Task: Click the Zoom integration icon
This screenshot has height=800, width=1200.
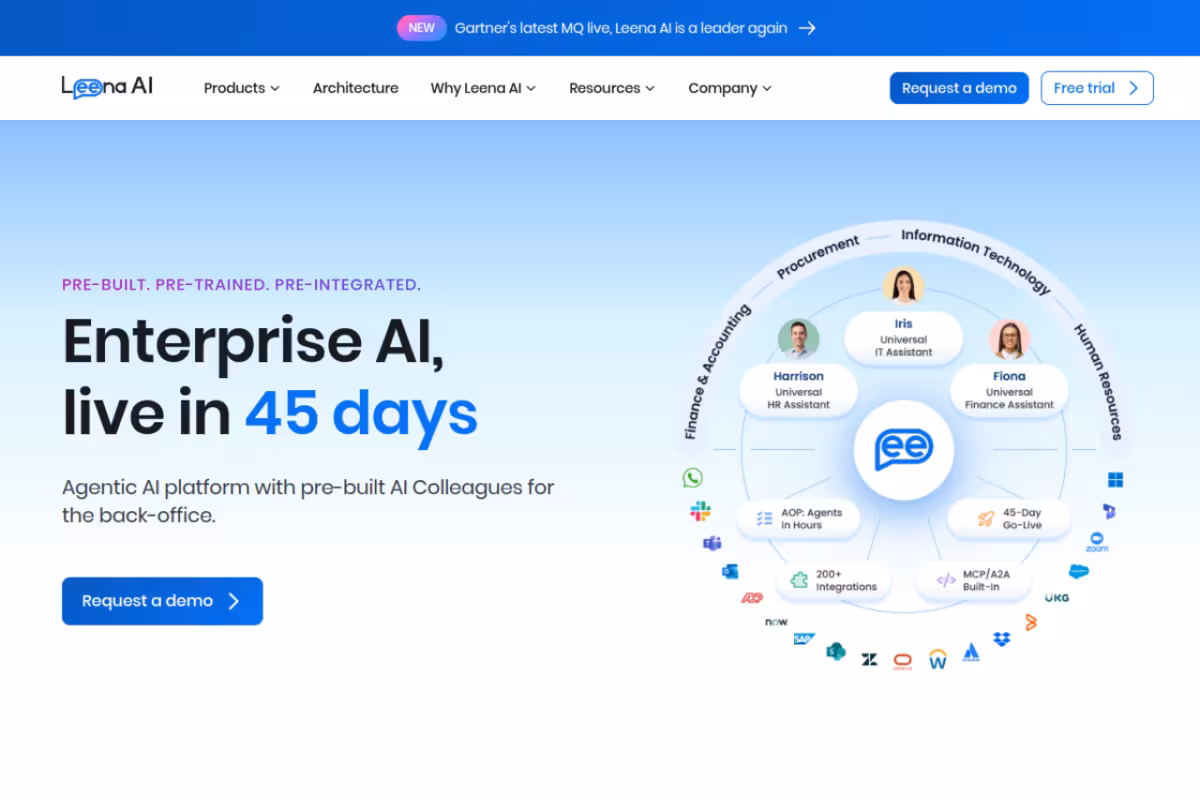Action: click(1097, 542)
